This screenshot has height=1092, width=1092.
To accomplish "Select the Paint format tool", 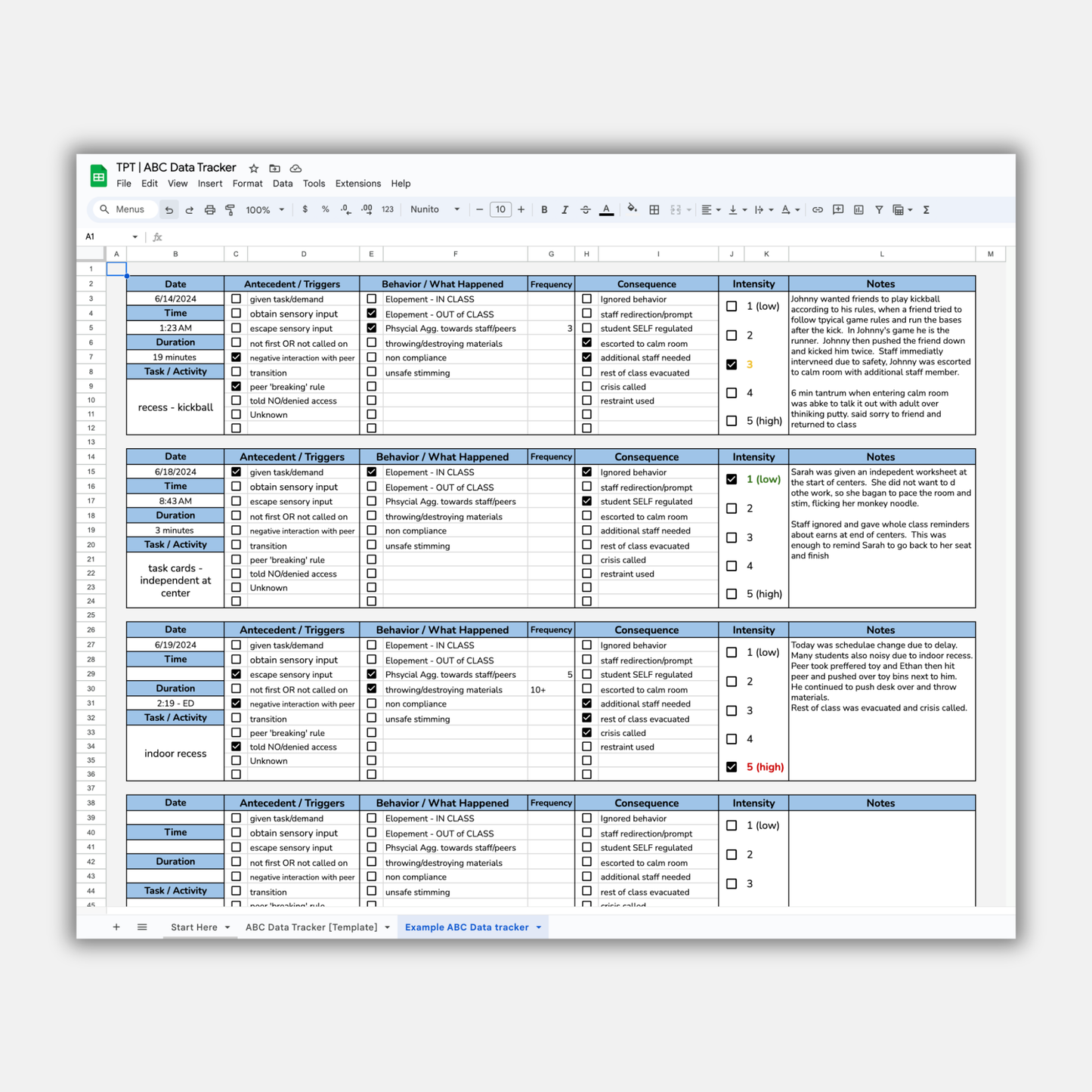I will [x=230, y=209].
